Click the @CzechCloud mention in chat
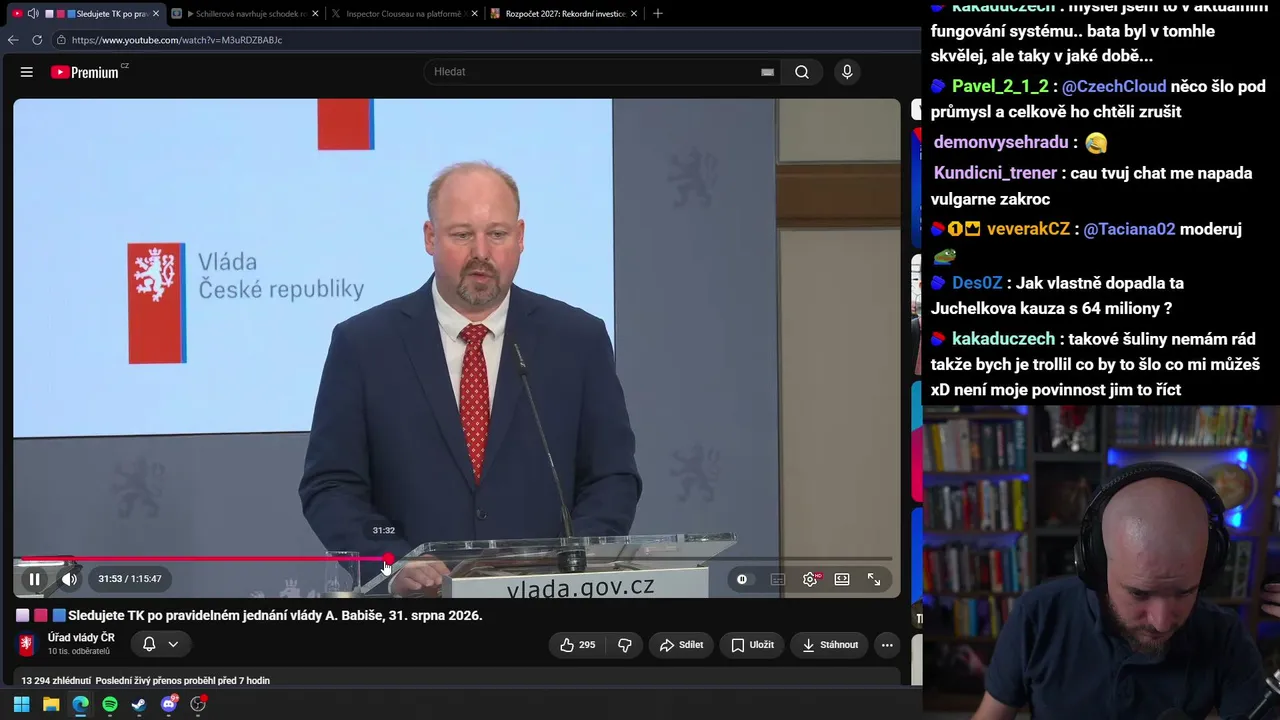 pyautogui.click(x=1114, y=87)
